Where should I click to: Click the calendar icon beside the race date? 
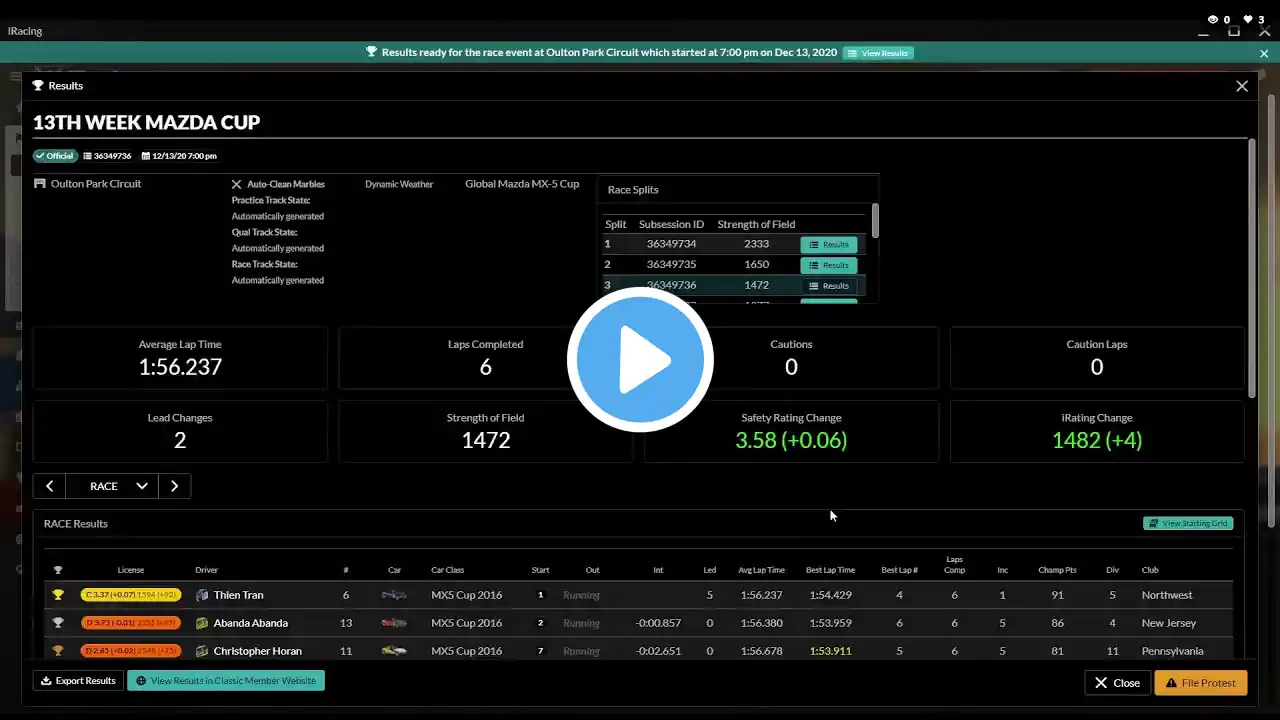[x=146, y=156]
